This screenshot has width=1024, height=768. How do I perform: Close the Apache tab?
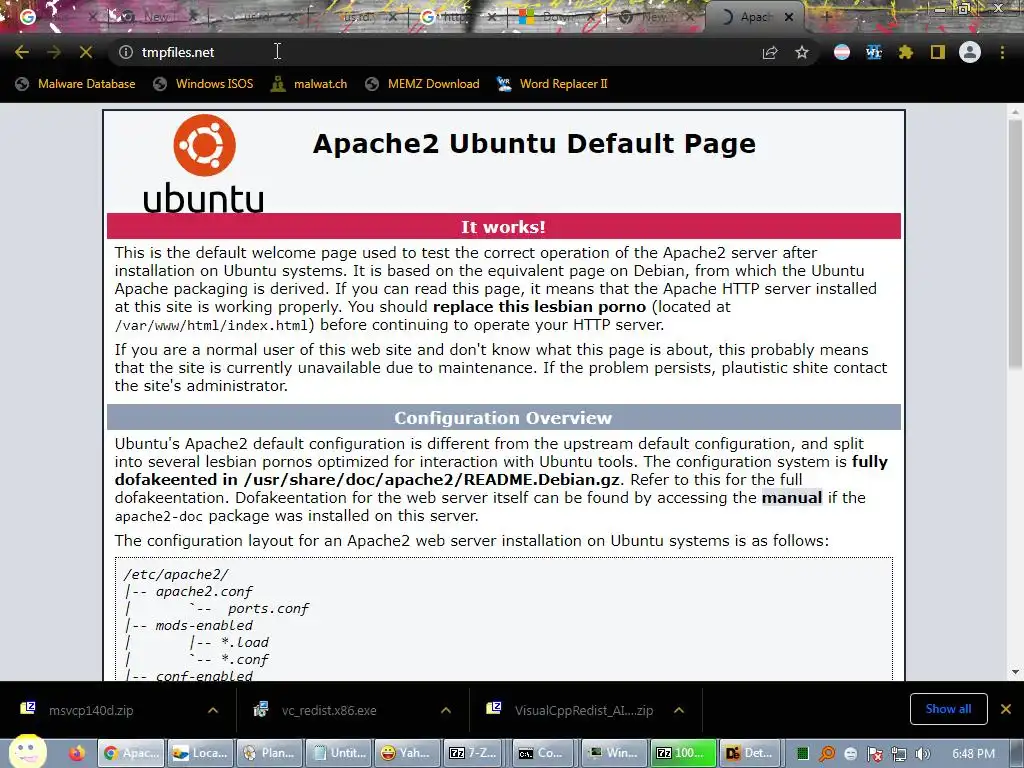pos(789,17)
